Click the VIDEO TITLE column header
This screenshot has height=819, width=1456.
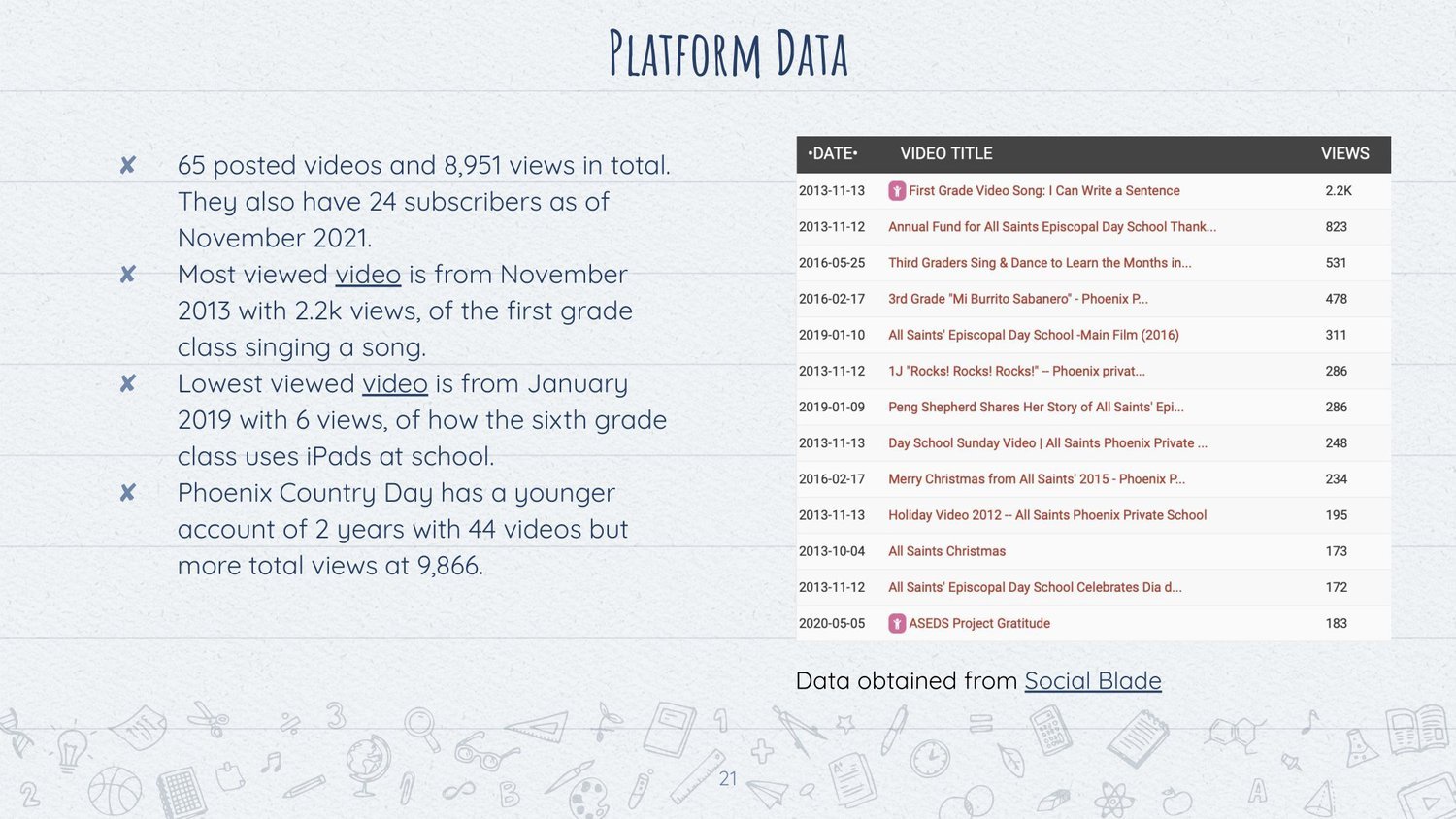(946, 153)
